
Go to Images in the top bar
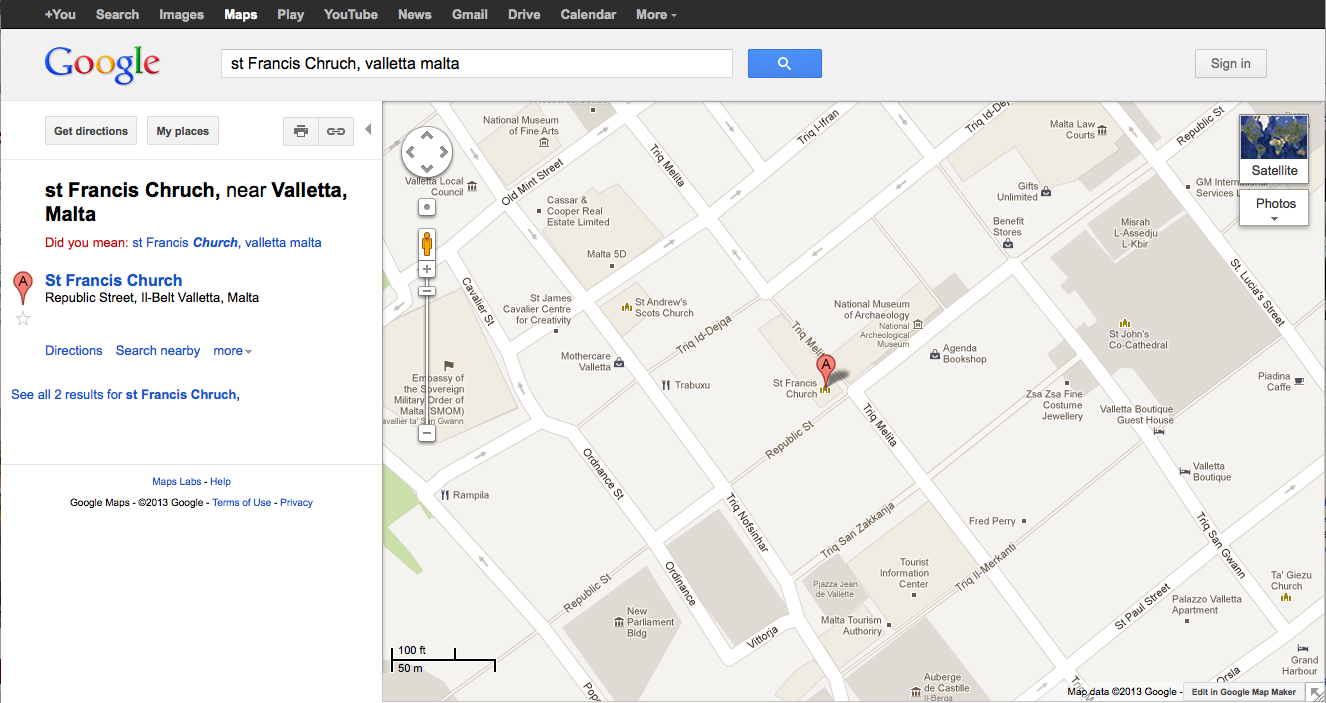[x=181, y=14]
